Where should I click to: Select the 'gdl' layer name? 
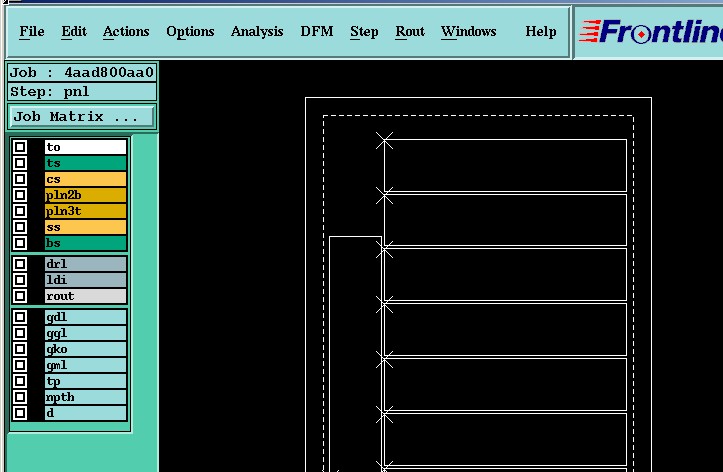click(86, 317)
